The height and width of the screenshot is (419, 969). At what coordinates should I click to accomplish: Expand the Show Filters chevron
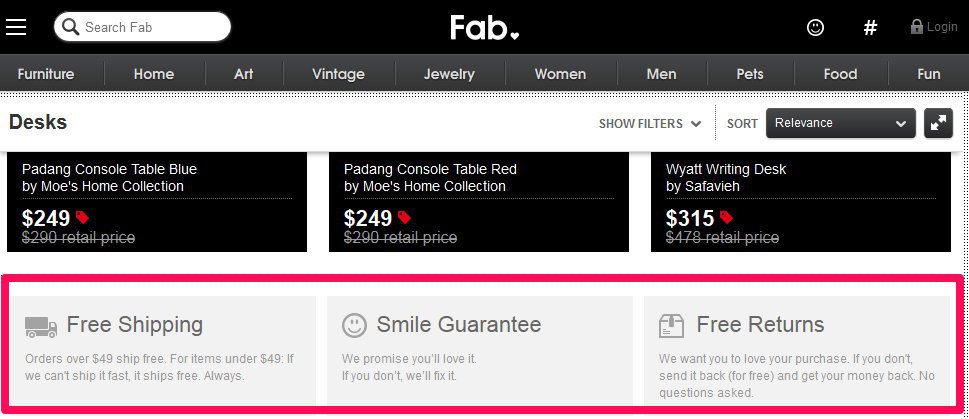pos(696,124)
